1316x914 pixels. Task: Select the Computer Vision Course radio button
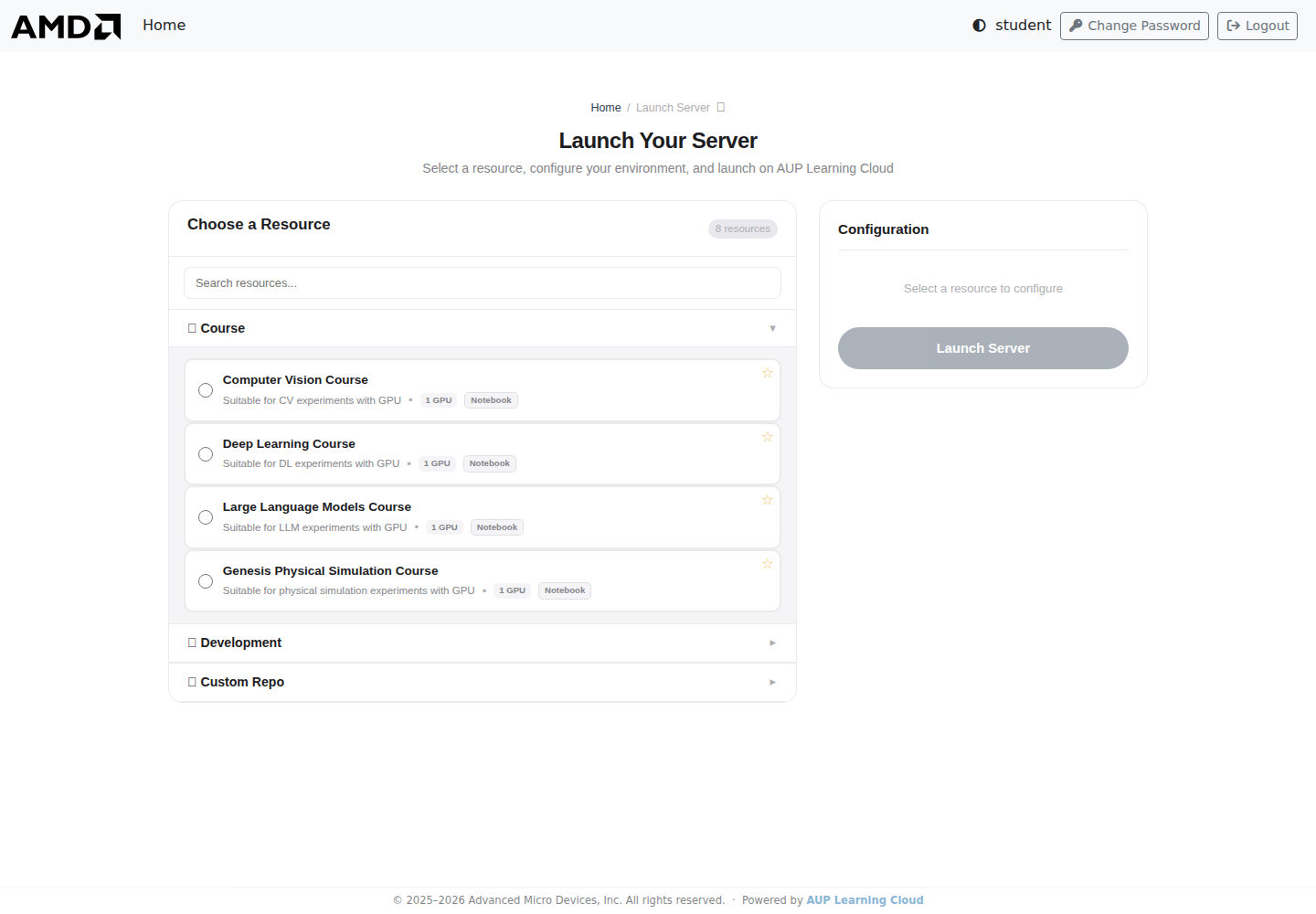tap(206, 390)
